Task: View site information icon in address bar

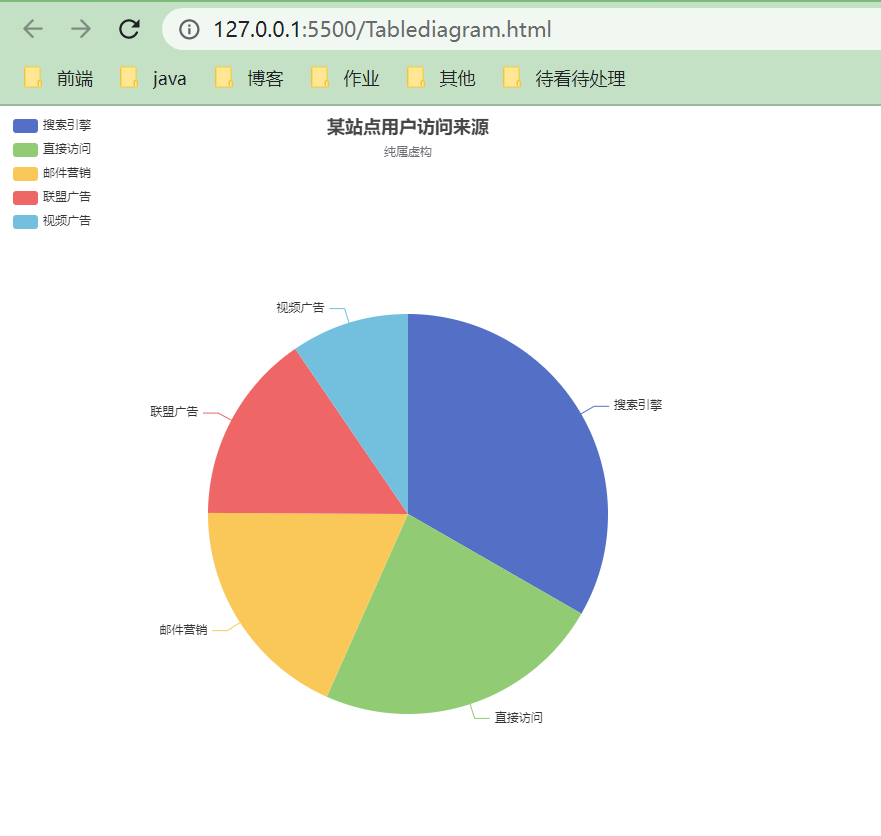Action: (x=189, y=29)
